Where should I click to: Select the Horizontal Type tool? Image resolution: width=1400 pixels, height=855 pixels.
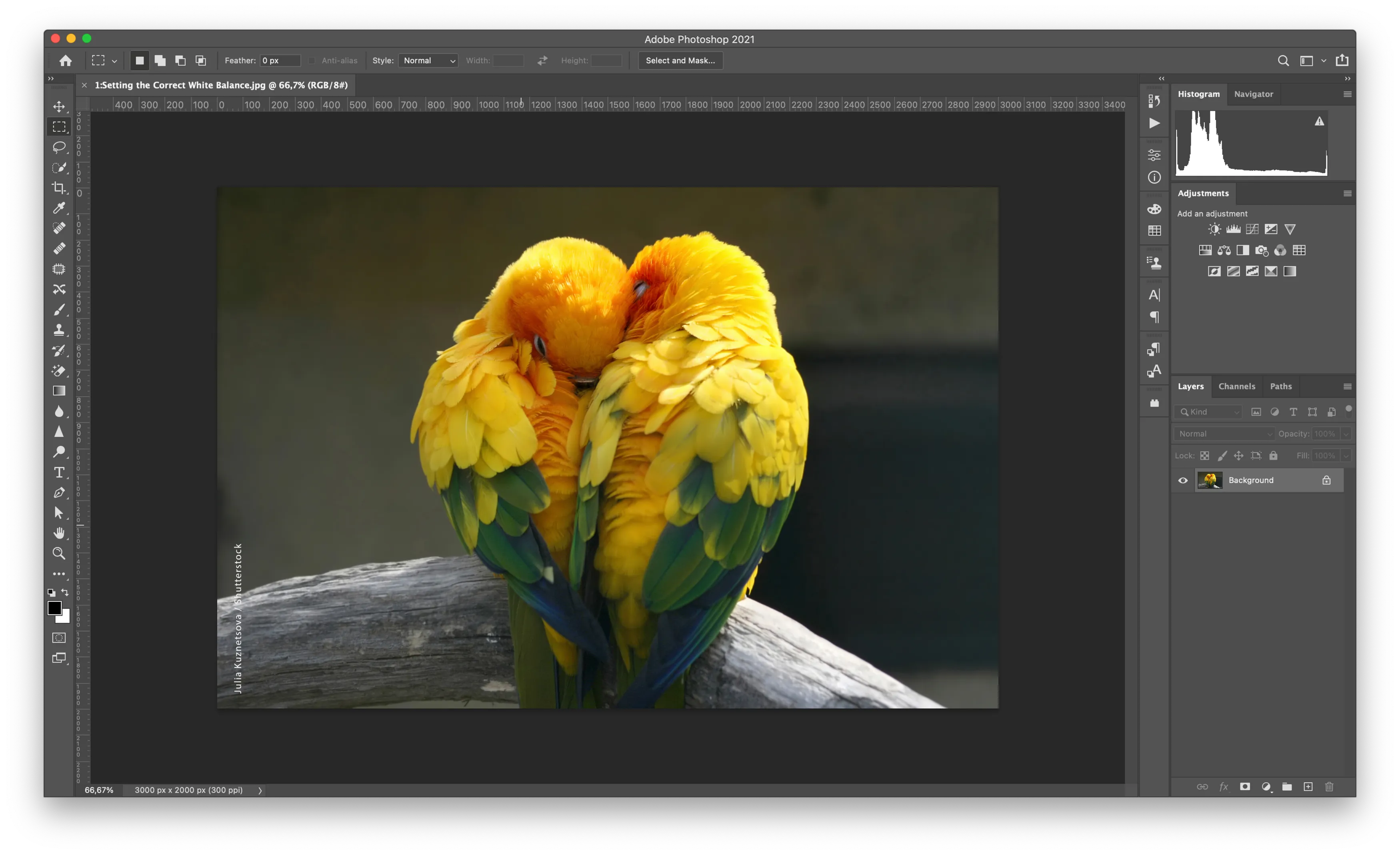59,473
